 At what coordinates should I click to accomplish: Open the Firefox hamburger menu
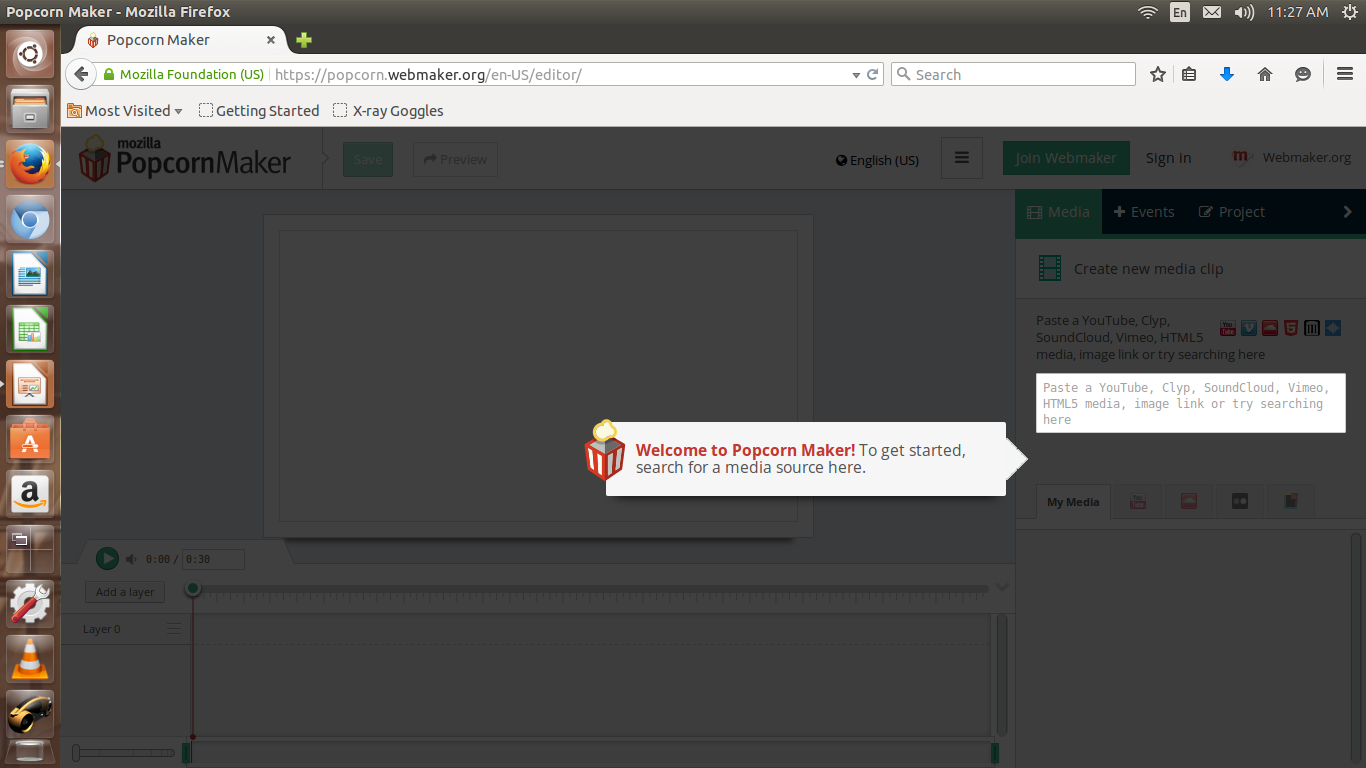(1345, 74)
